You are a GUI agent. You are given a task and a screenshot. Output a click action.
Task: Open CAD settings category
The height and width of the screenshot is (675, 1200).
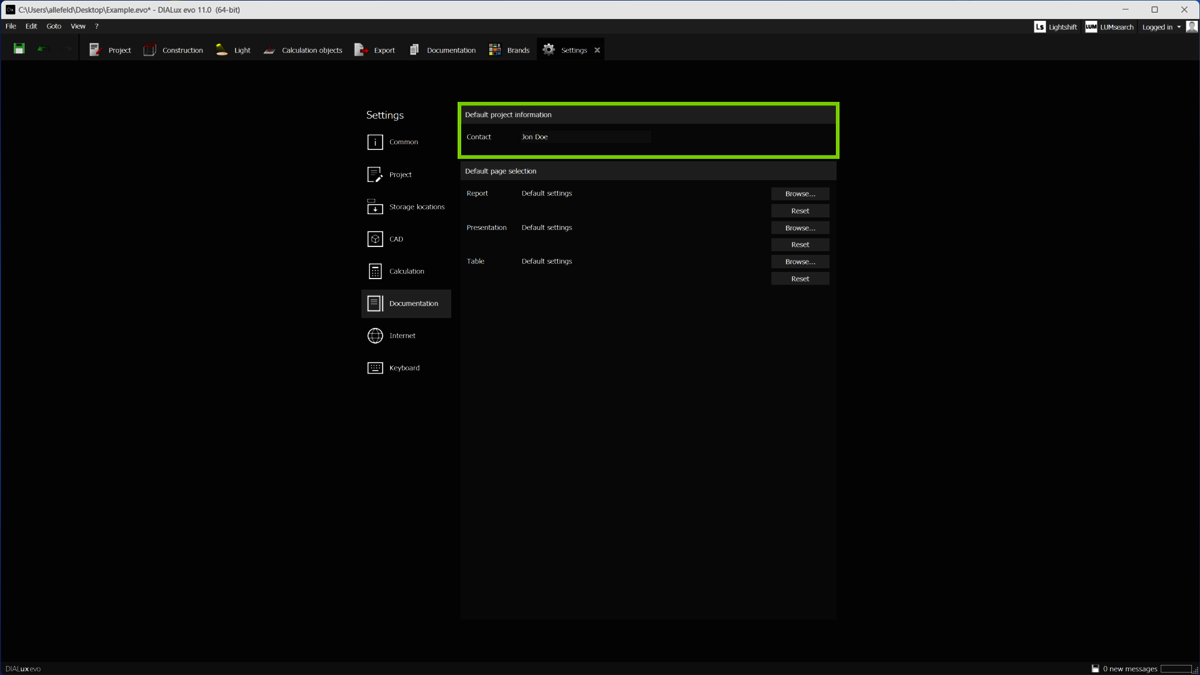396,239
